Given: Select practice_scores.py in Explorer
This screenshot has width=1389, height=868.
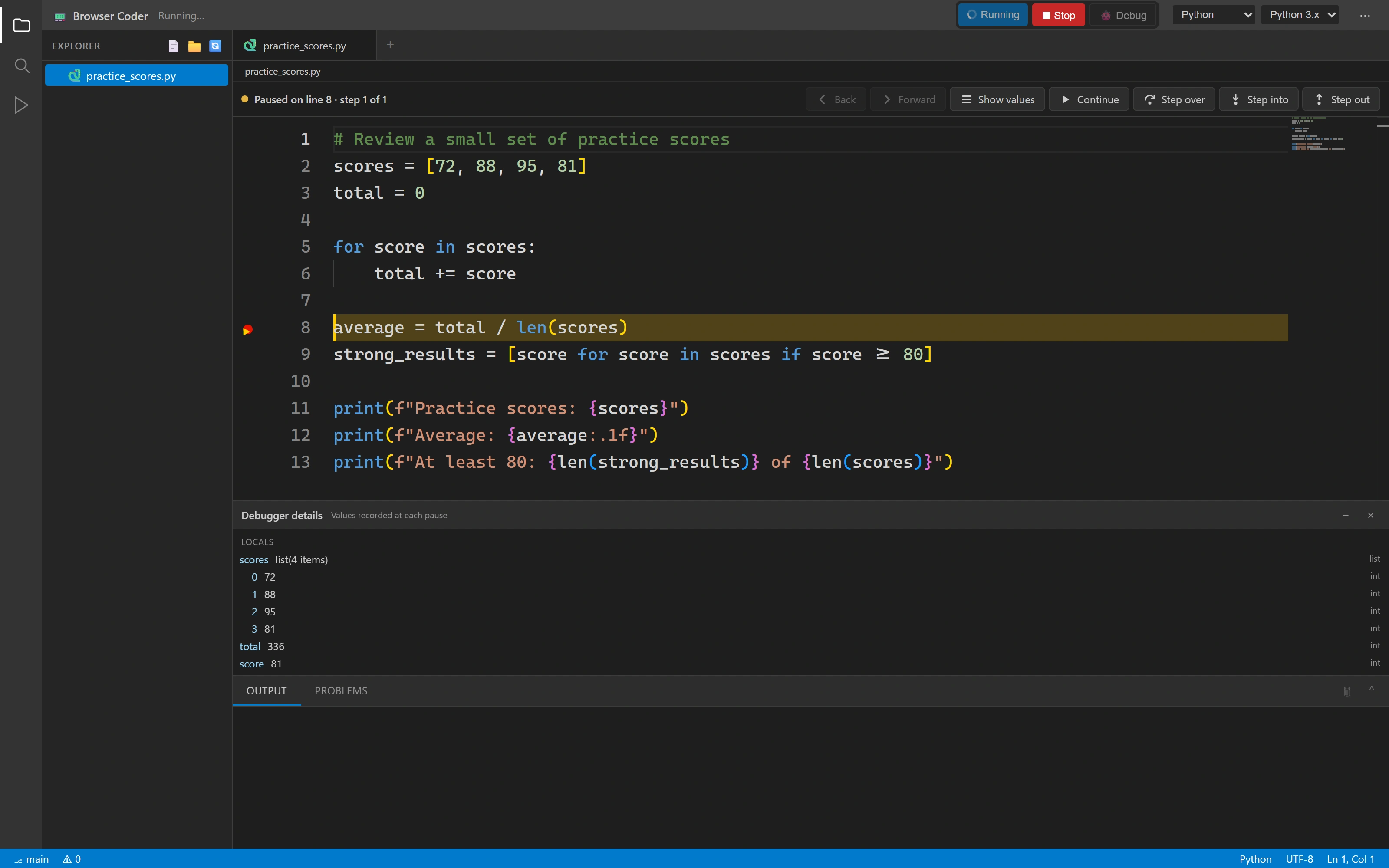Looking at the screenshot, I should [137, 76].
